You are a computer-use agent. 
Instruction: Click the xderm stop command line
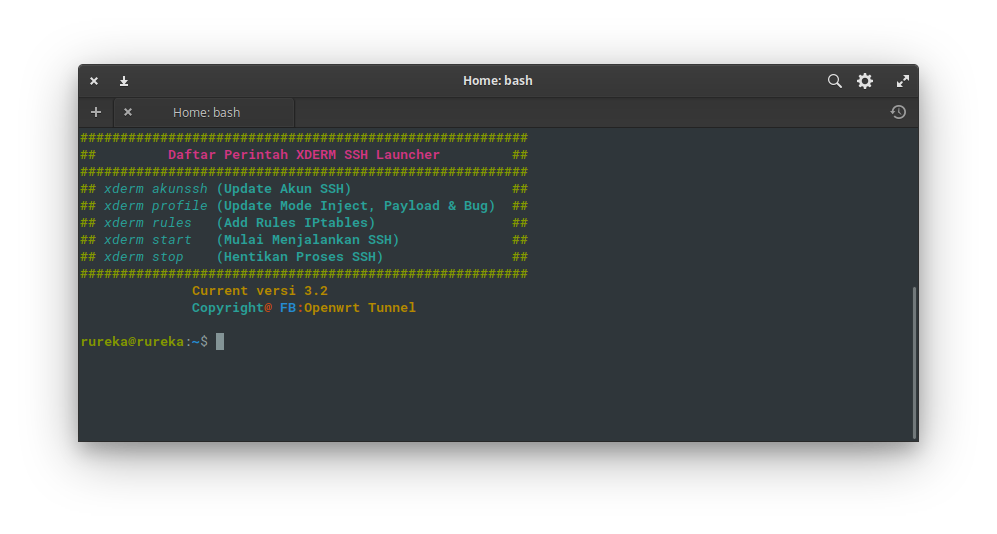coord(304,257)
